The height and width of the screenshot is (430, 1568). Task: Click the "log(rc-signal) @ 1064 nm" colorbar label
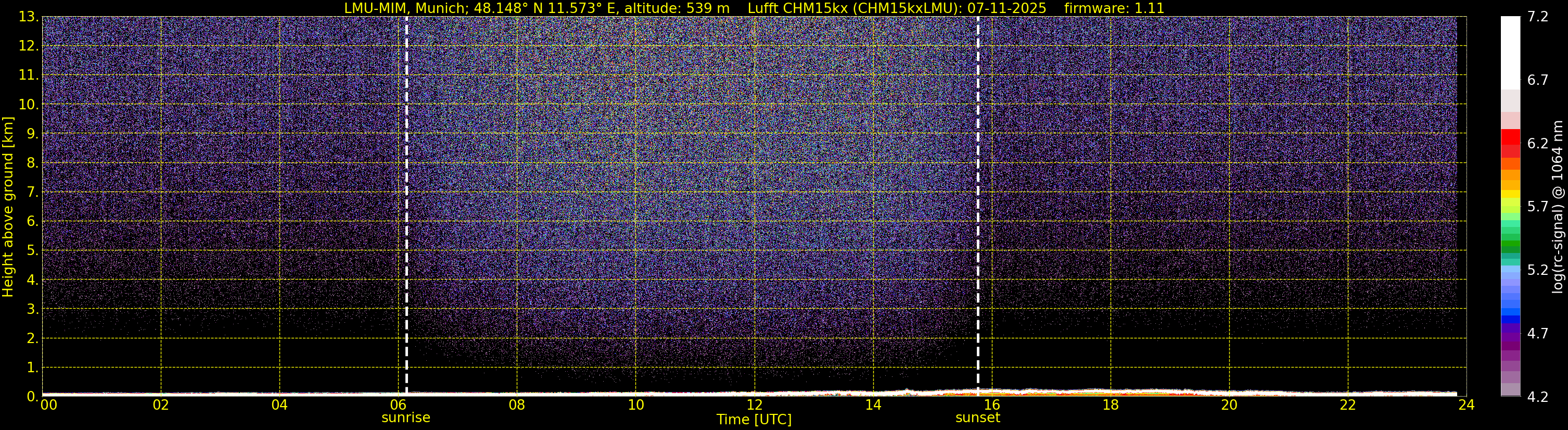point(1557,207)
